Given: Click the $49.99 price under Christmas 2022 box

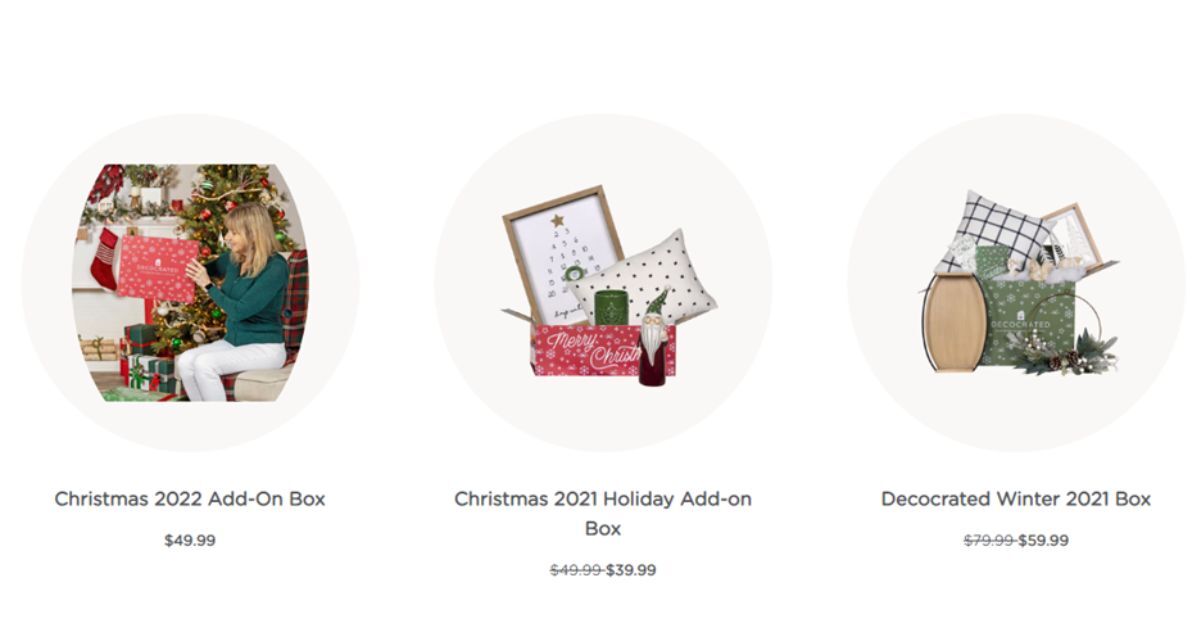Looking at the screenshot, I should coord(190,540).
